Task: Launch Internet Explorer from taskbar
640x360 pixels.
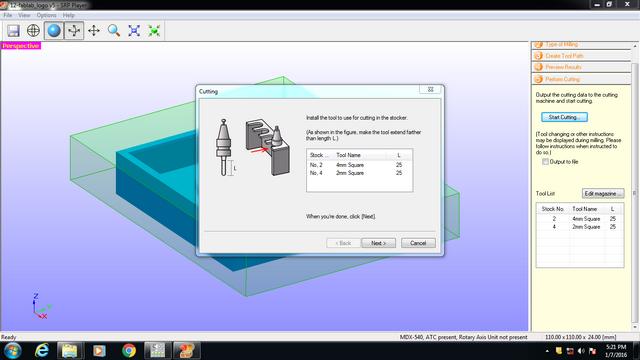Action: (42, 351)
